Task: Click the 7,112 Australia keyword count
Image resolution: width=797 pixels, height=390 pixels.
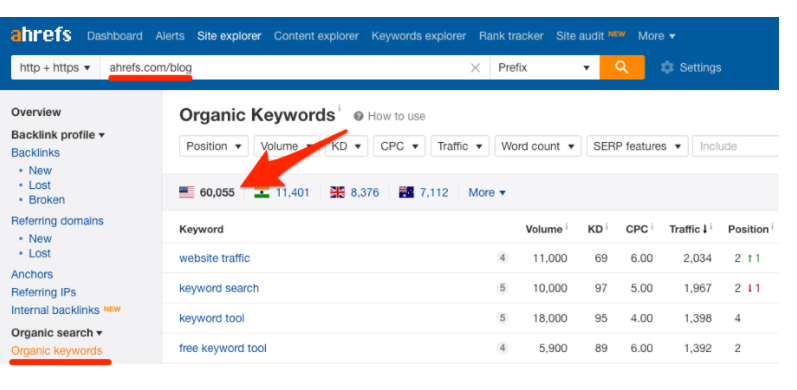Action: point(434,193)
